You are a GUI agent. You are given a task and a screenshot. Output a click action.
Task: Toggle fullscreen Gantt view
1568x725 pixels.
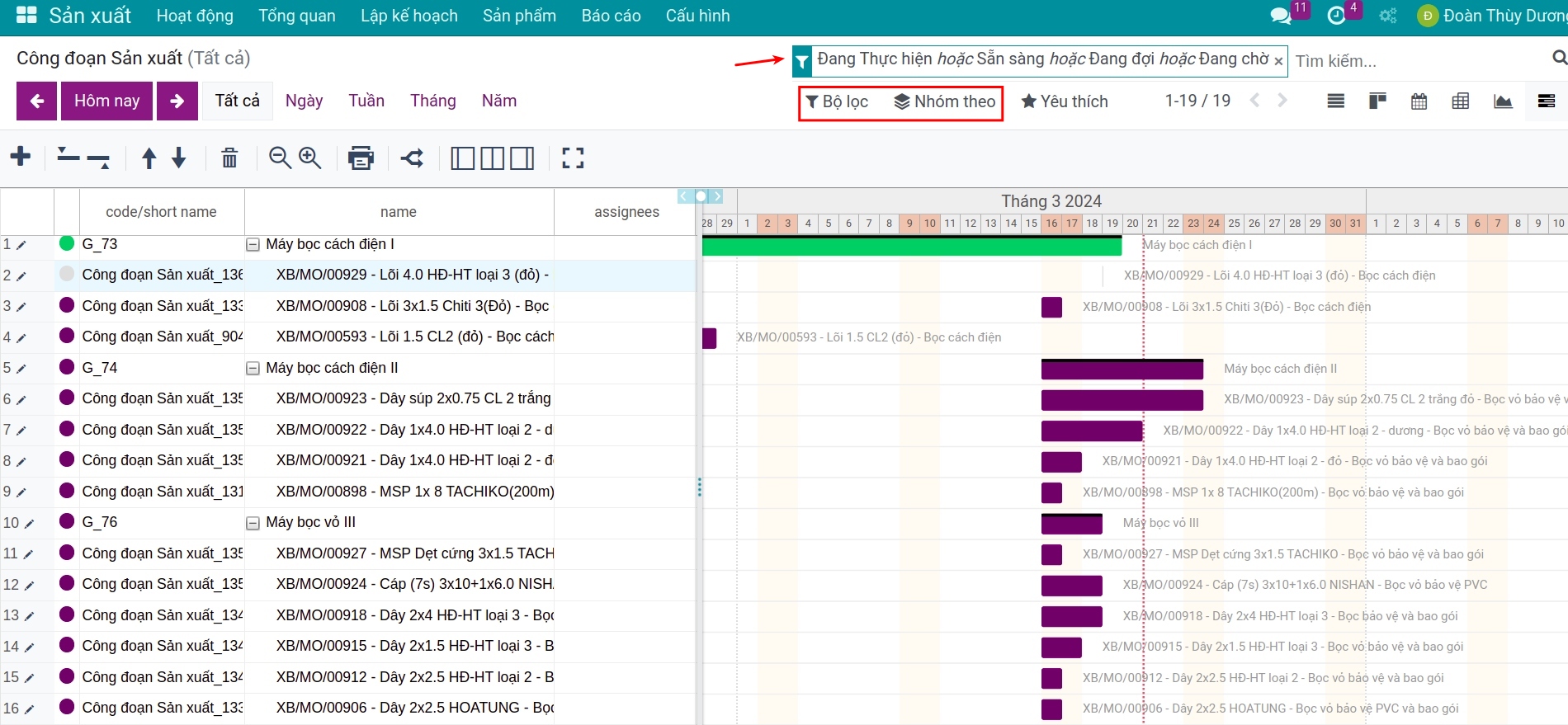[573, 158]
